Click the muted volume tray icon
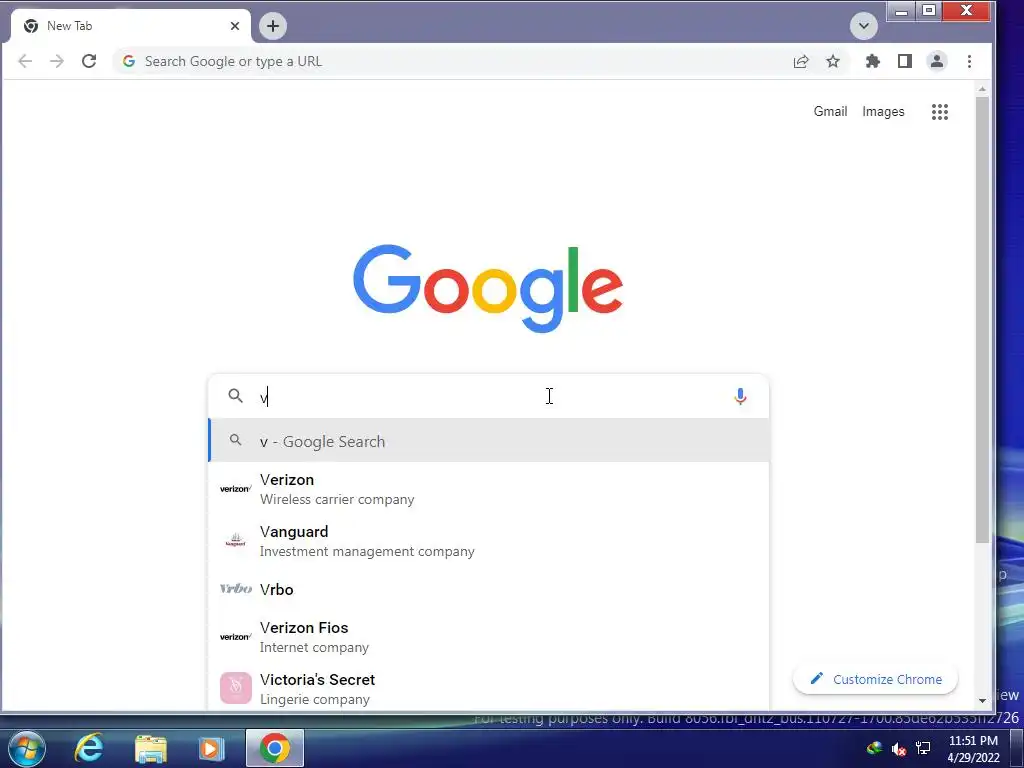The width and height of the screenshot is (1024, 768). point(899,748)
